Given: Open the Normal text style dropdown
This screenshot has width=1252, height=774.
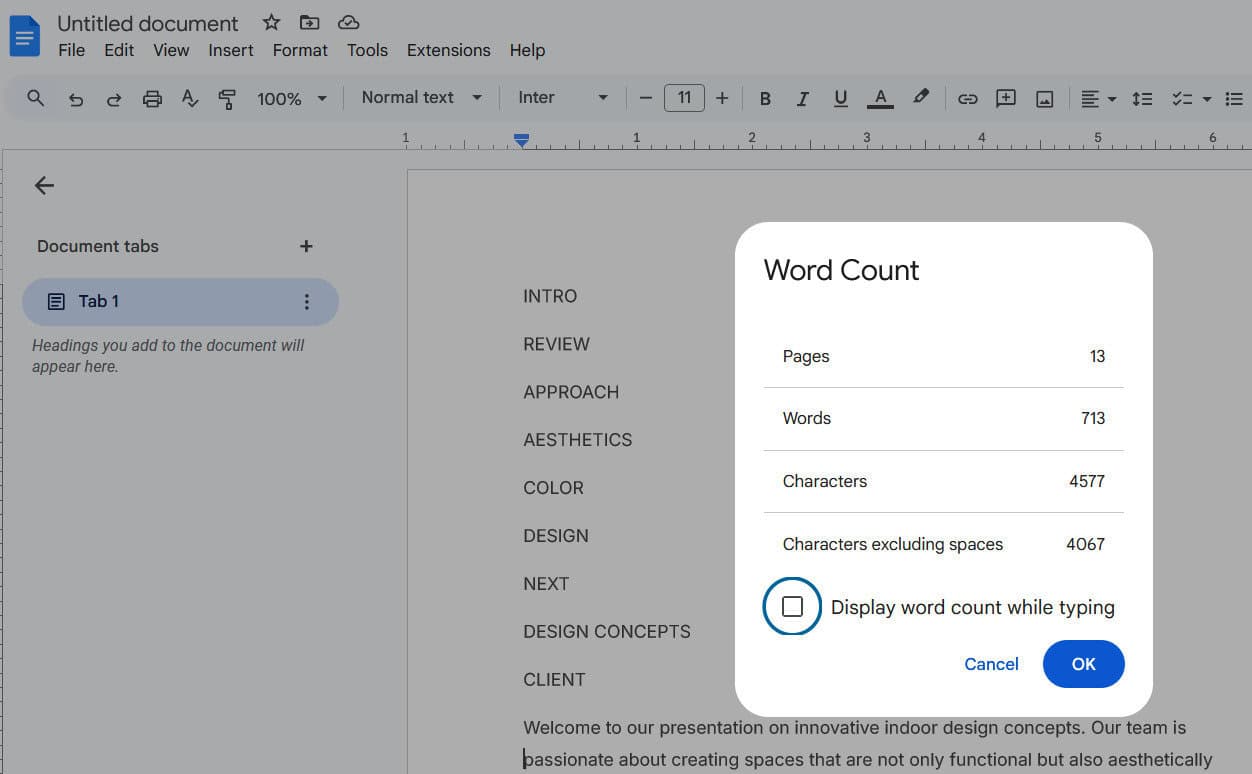Looking at the screenshot, I should (x=422, y=98).
